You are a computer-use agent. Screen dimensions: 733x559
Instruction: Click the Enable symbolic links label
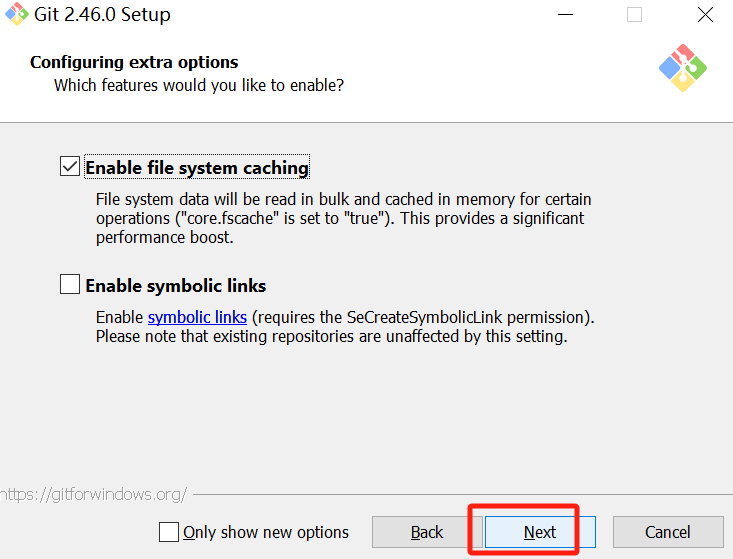coord(176,286)
